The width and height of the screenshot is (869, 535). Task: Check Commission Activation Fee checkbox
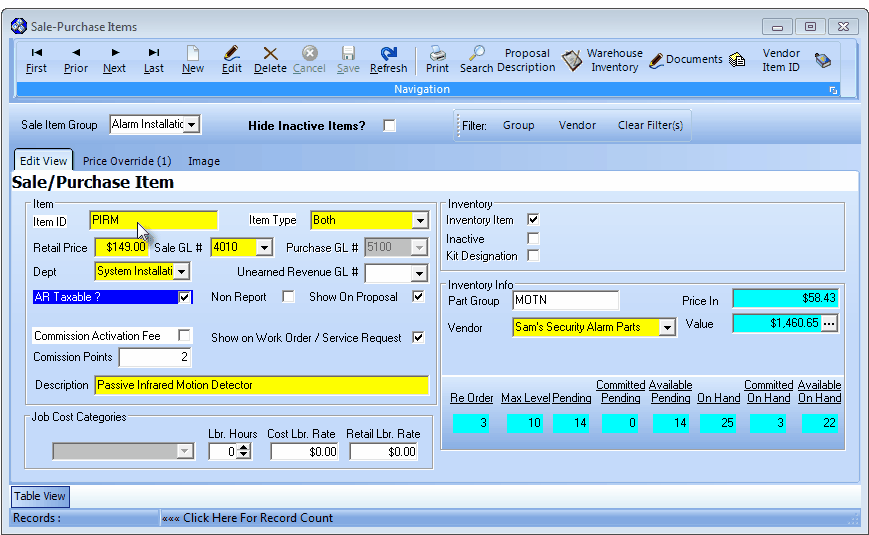click(184, 335)
